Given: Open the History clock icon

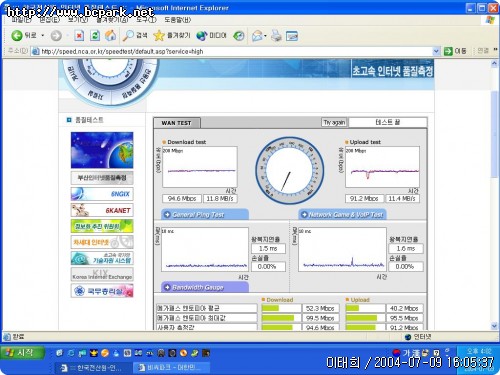Looking at the screenshot, I should [239, 36].
